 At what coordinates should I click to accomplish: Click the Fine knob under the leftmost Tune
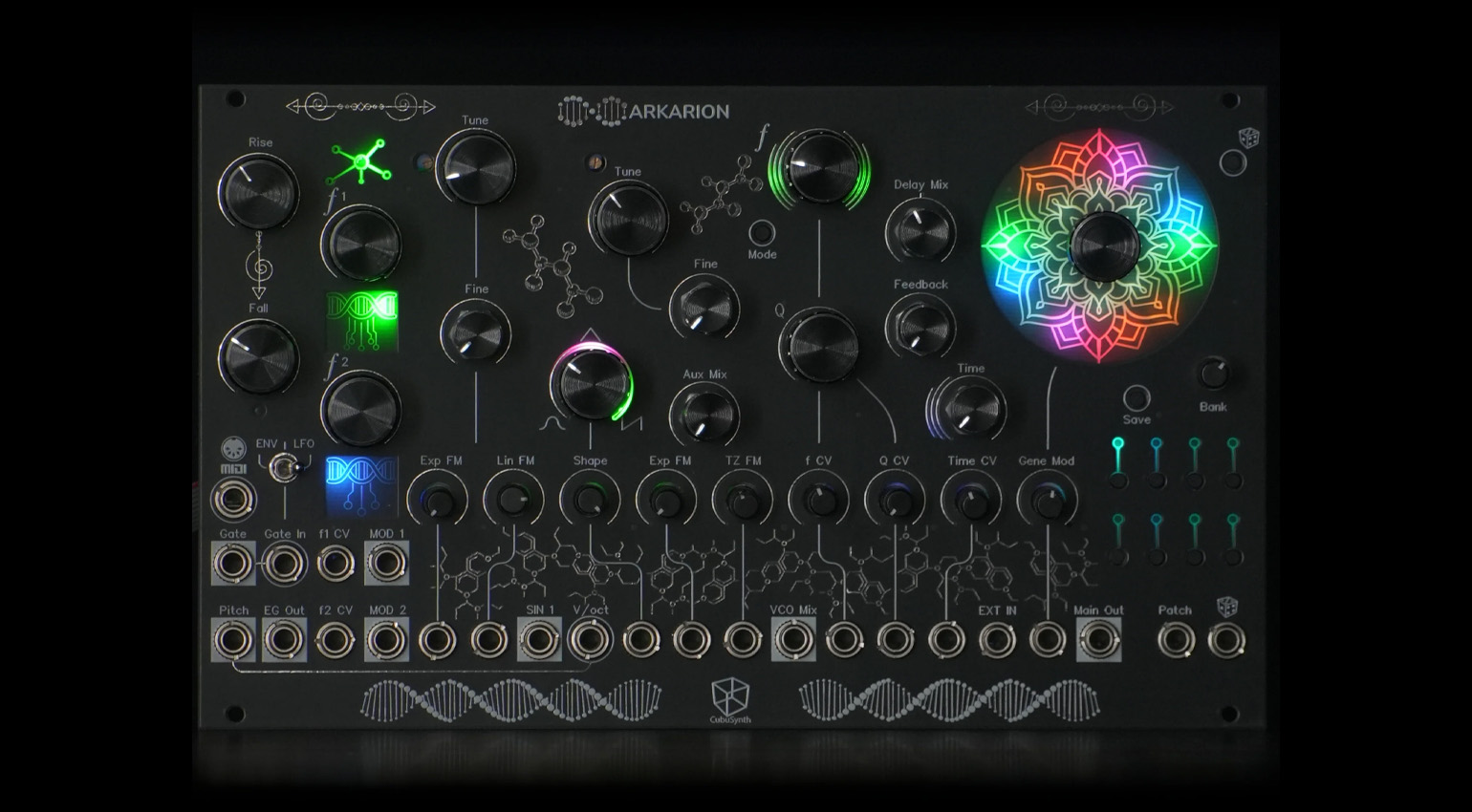pyautogui.click(x=475, y=333)
